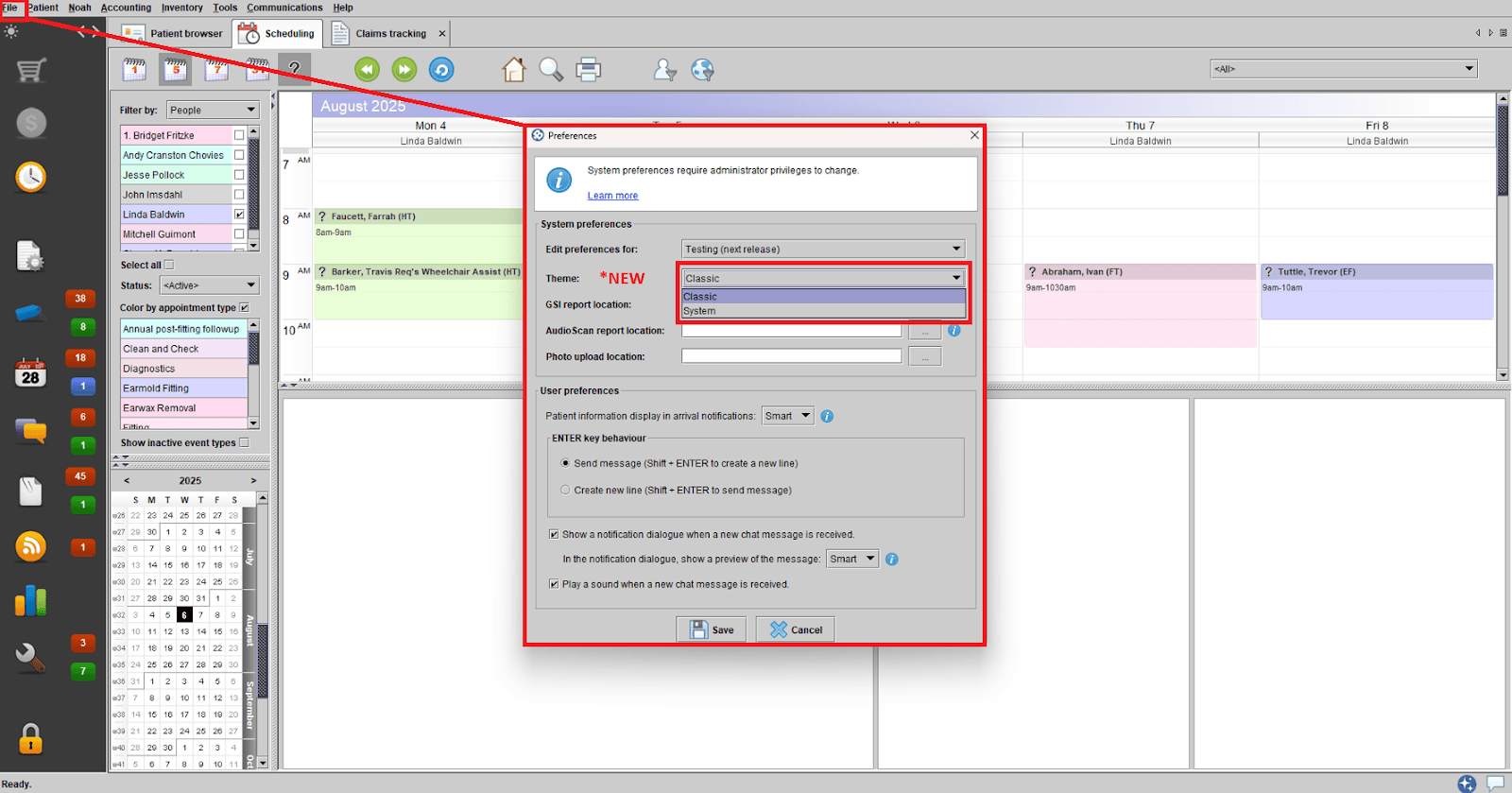Click the magnifying glass search icon
1512x793 pixels.
point(551,70)
